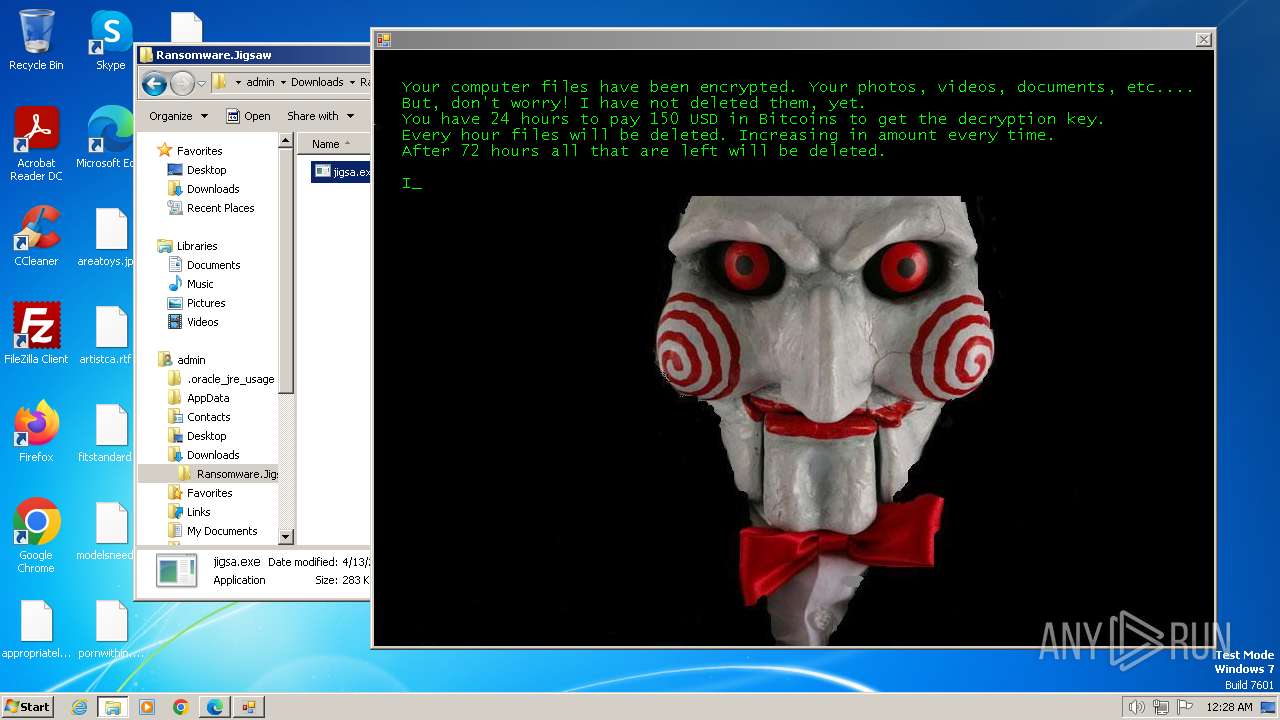Open Internet Explorer in taskbar
The image size is (1280, 720).
click(x=79, y=707)
